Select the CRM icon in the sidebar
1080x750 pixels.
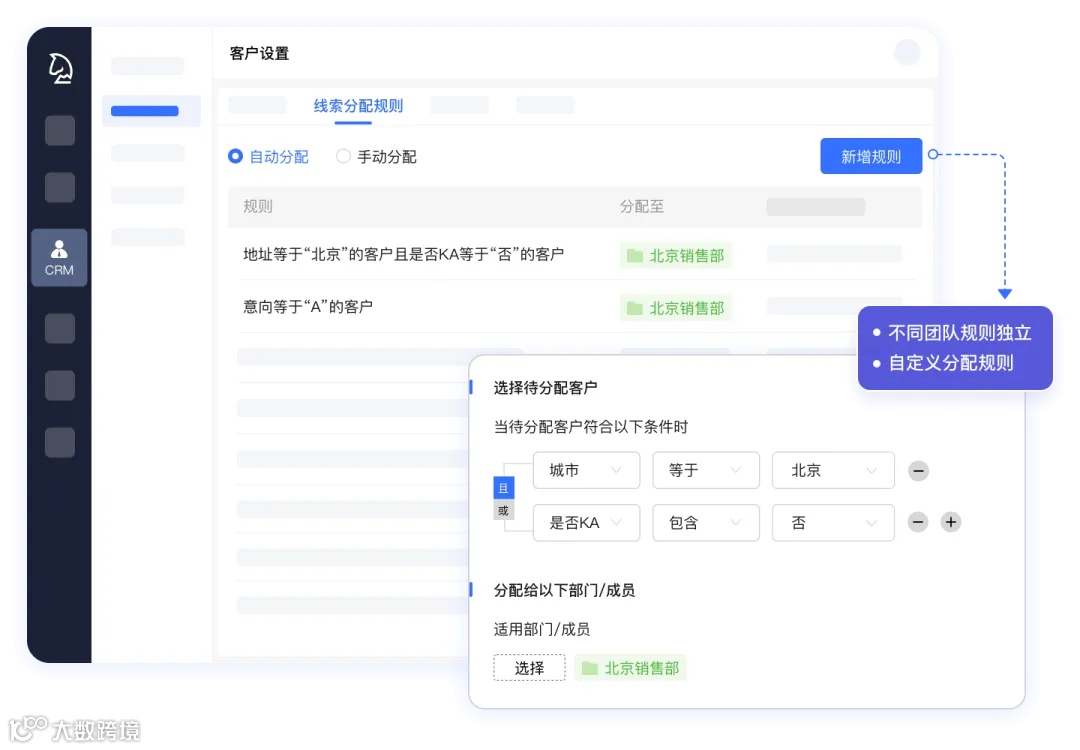59,257
